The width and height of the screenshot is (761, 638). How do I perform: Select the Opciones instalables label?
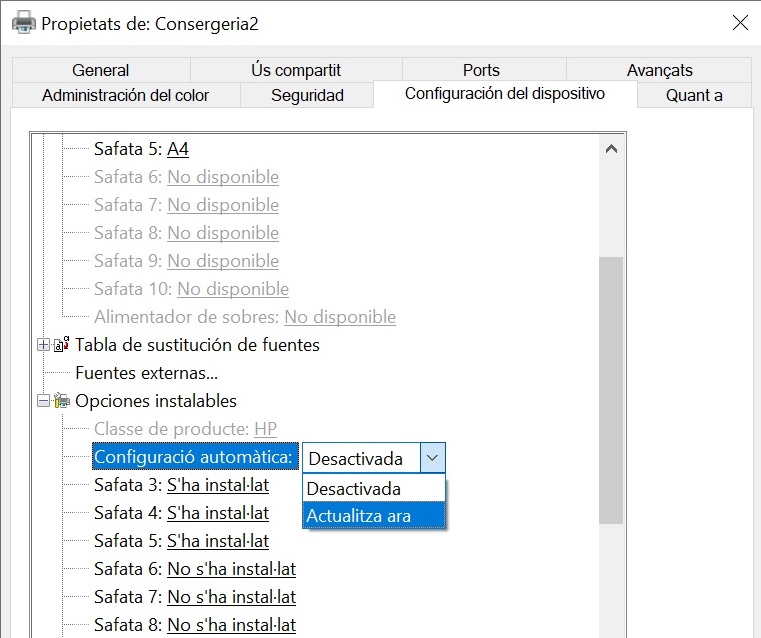(156, 401)
